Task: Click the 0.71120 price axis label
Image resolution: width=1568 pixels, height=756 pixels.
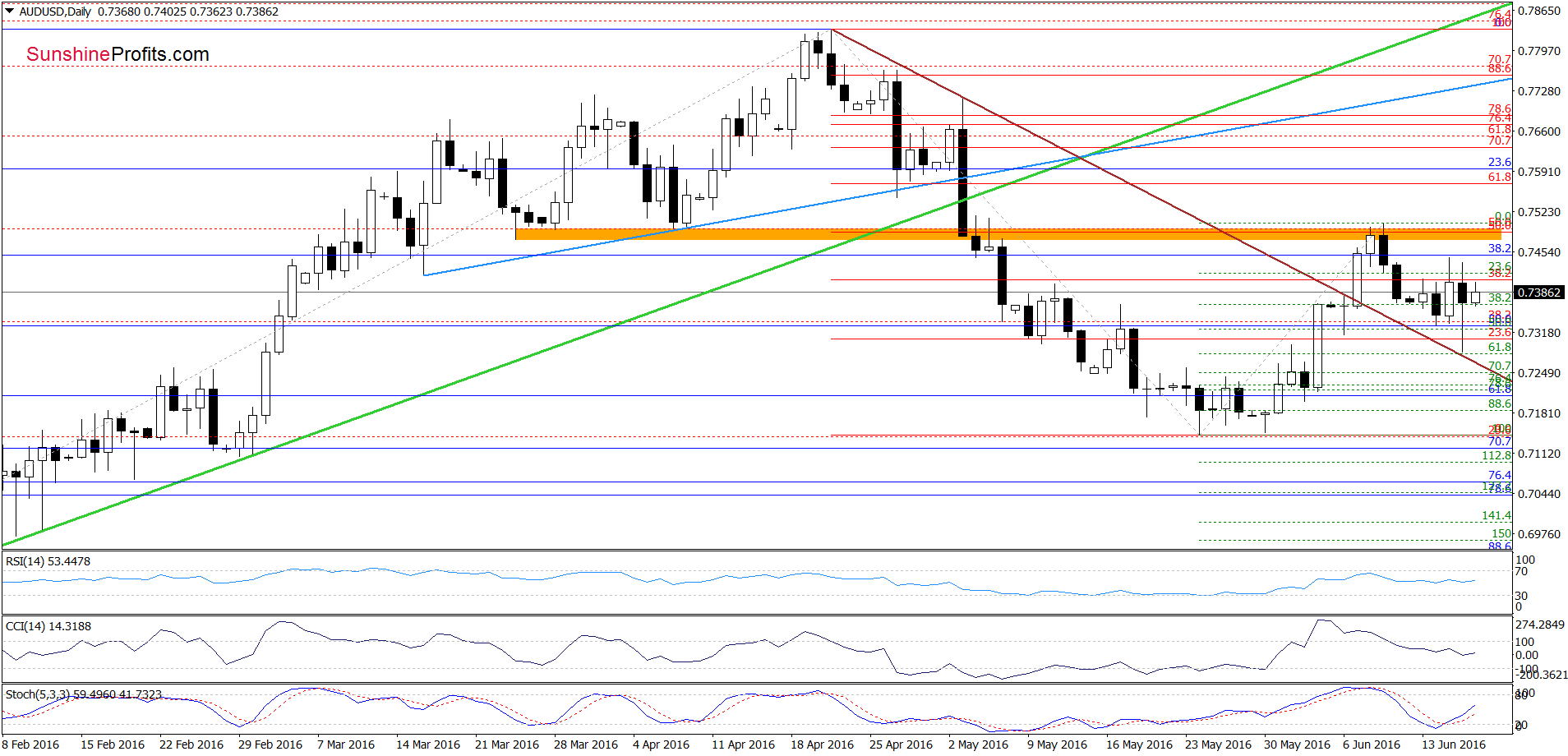Action: pos(1539,454)
